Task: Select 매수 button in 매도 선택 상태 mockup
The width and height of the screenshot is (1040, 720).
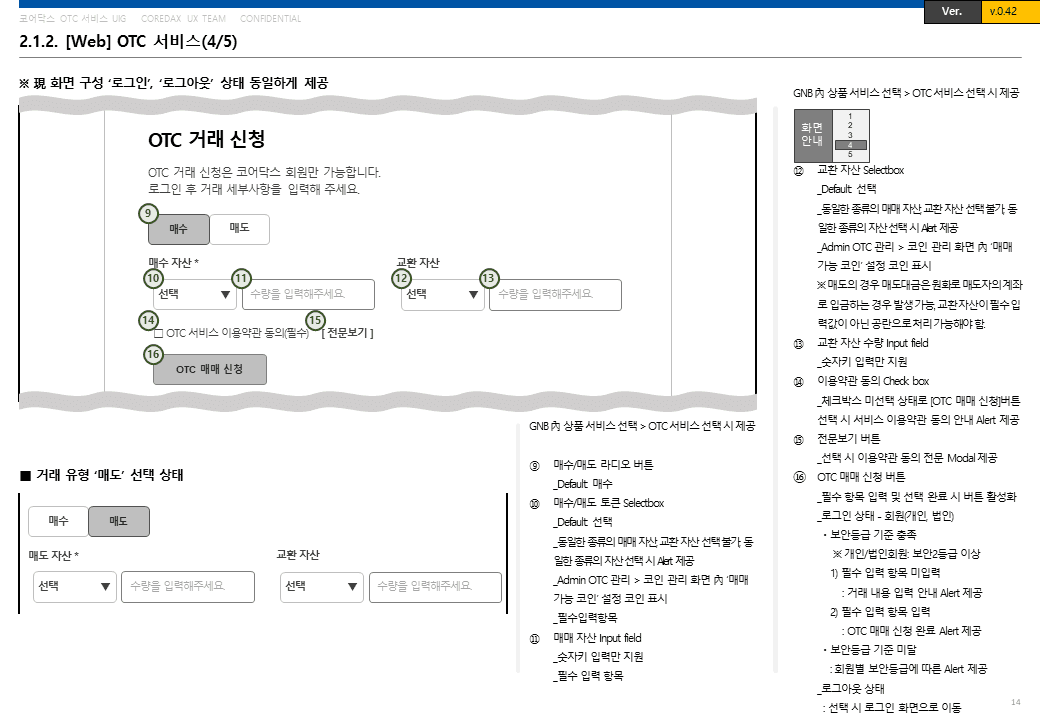Action: tap(58, 521)
